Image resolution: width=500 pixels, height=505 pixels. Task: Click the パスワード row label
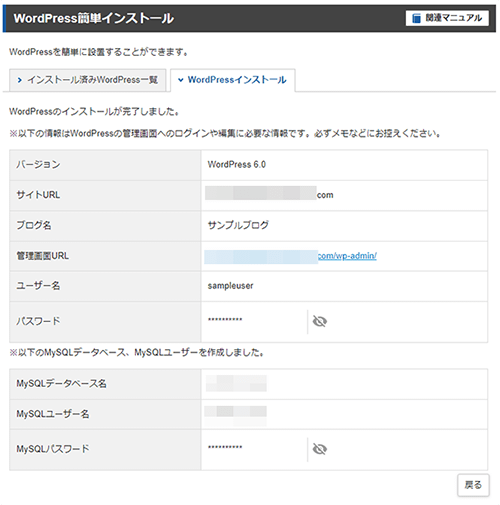(x=38, y=321)
